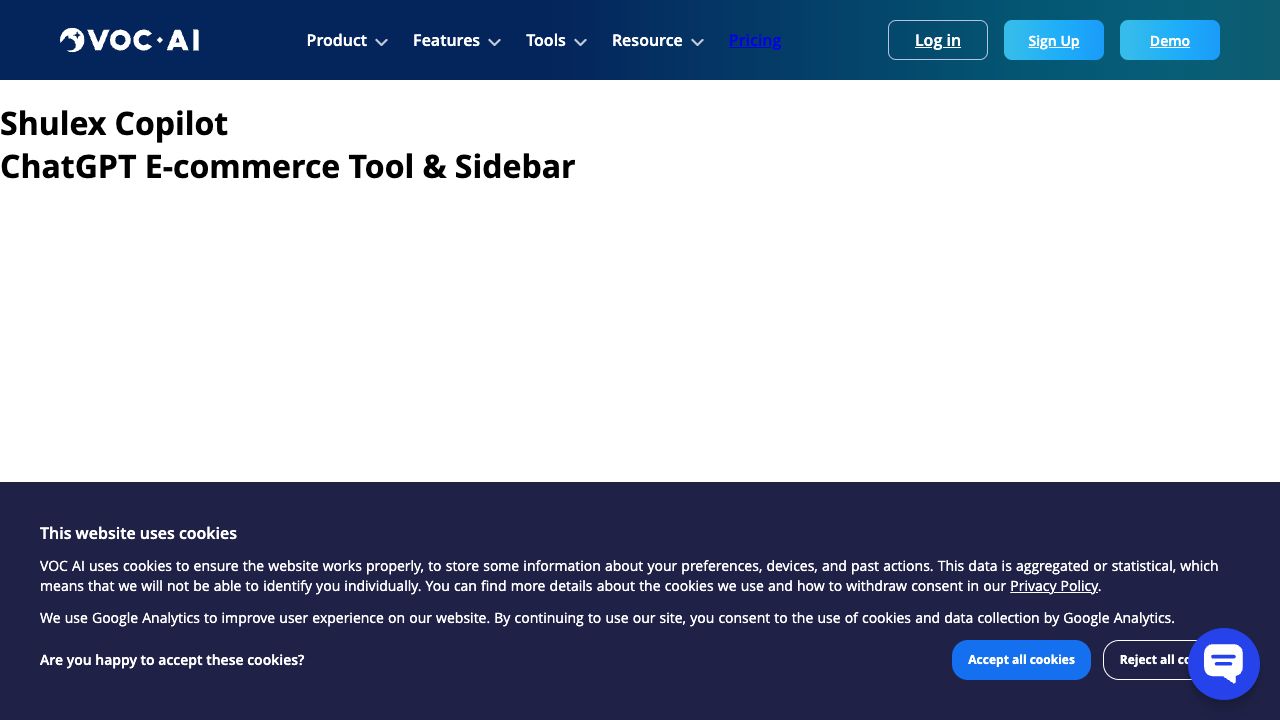Click the VOC AI logo

[130, 40]
